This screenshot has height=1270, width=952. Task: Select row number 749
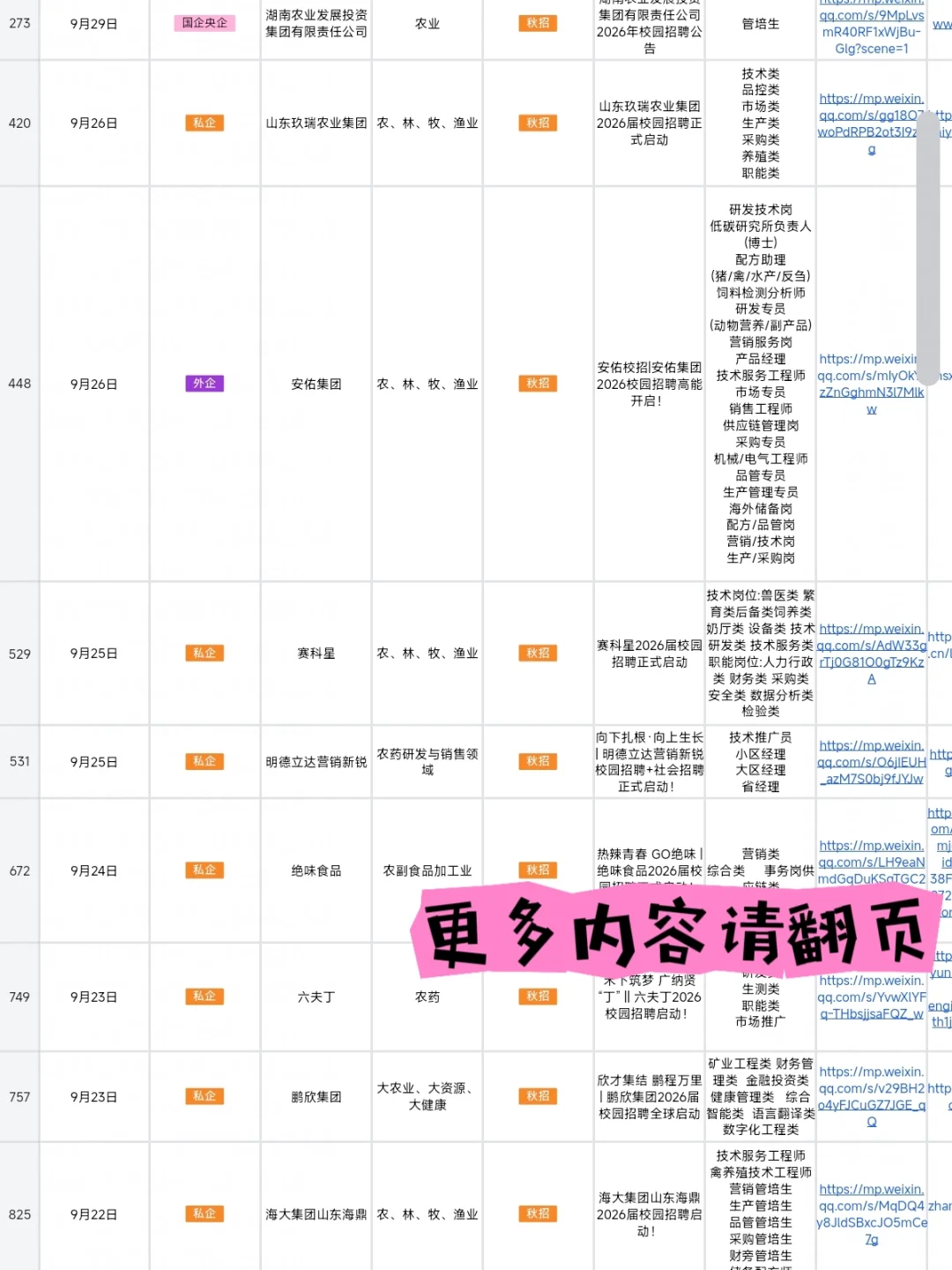coord(19,997)
